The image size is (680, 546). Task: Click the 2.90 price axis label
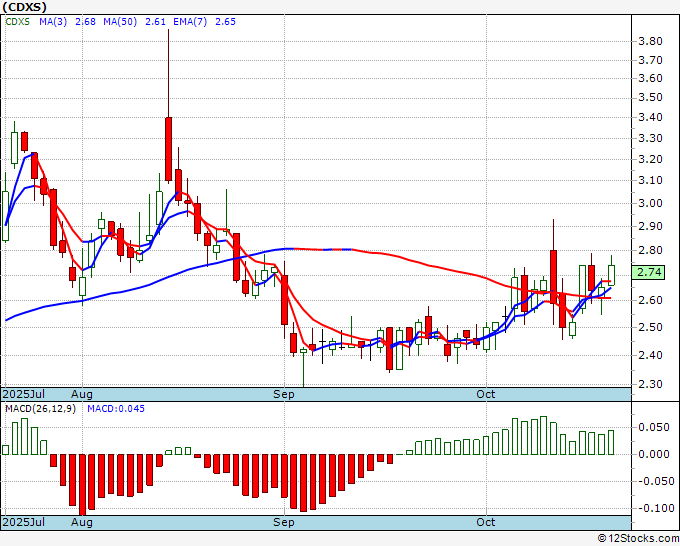coord(651,226)
